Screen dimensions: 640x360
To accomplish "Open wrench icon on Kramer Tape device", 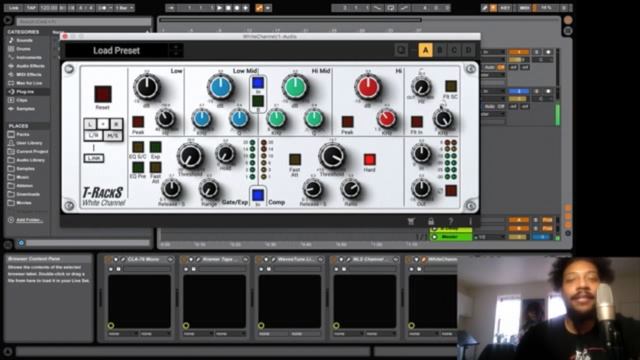I will pyautogui.click(x=198, y=259).
